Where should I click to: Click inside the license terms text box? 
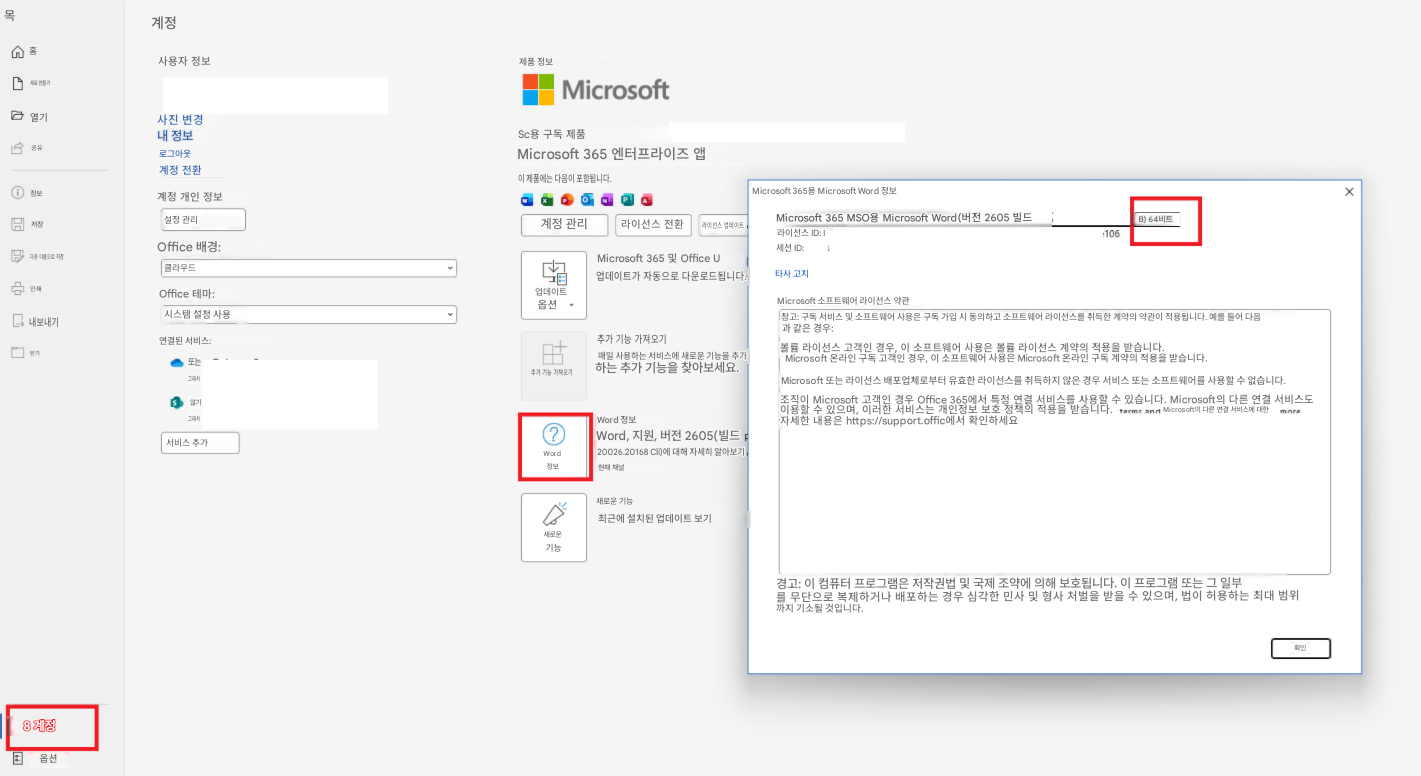point(1054,441)
